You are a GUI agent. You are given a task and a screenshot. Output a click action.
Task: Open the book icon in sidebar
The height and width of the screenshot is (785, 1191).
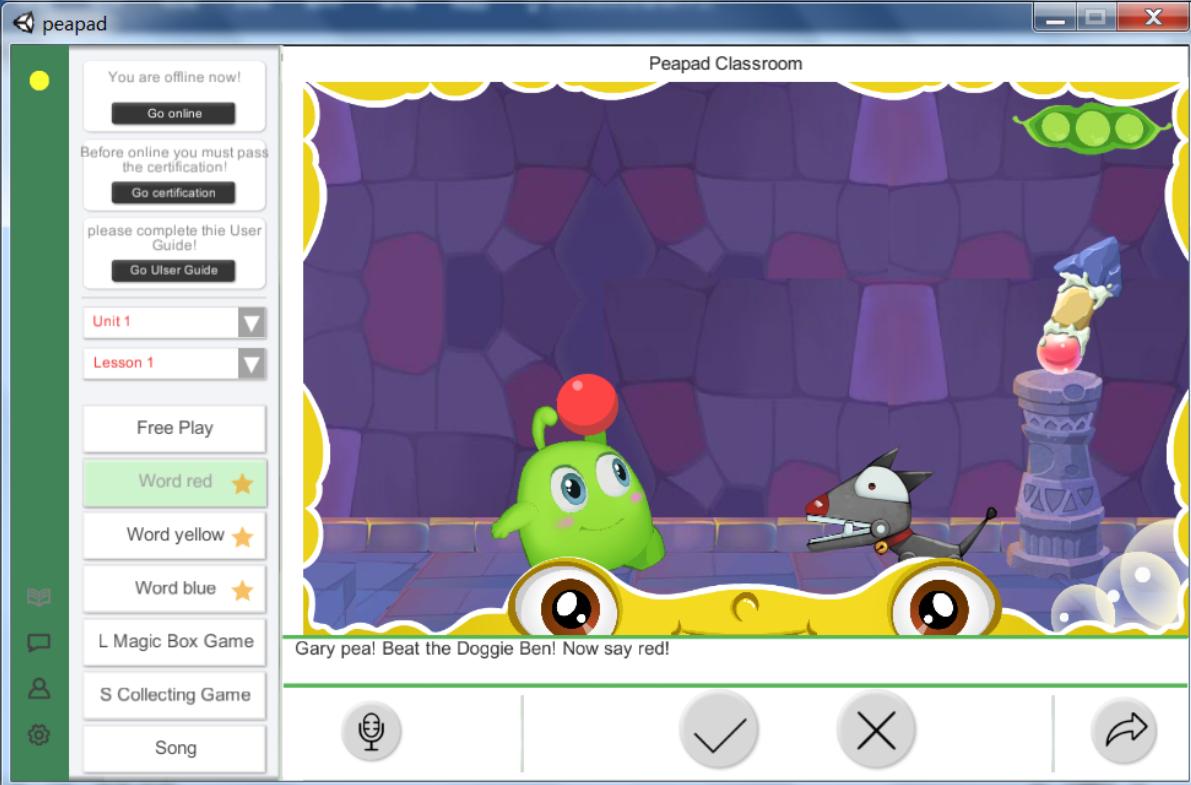pyautogui.click(x=39, y=598)
